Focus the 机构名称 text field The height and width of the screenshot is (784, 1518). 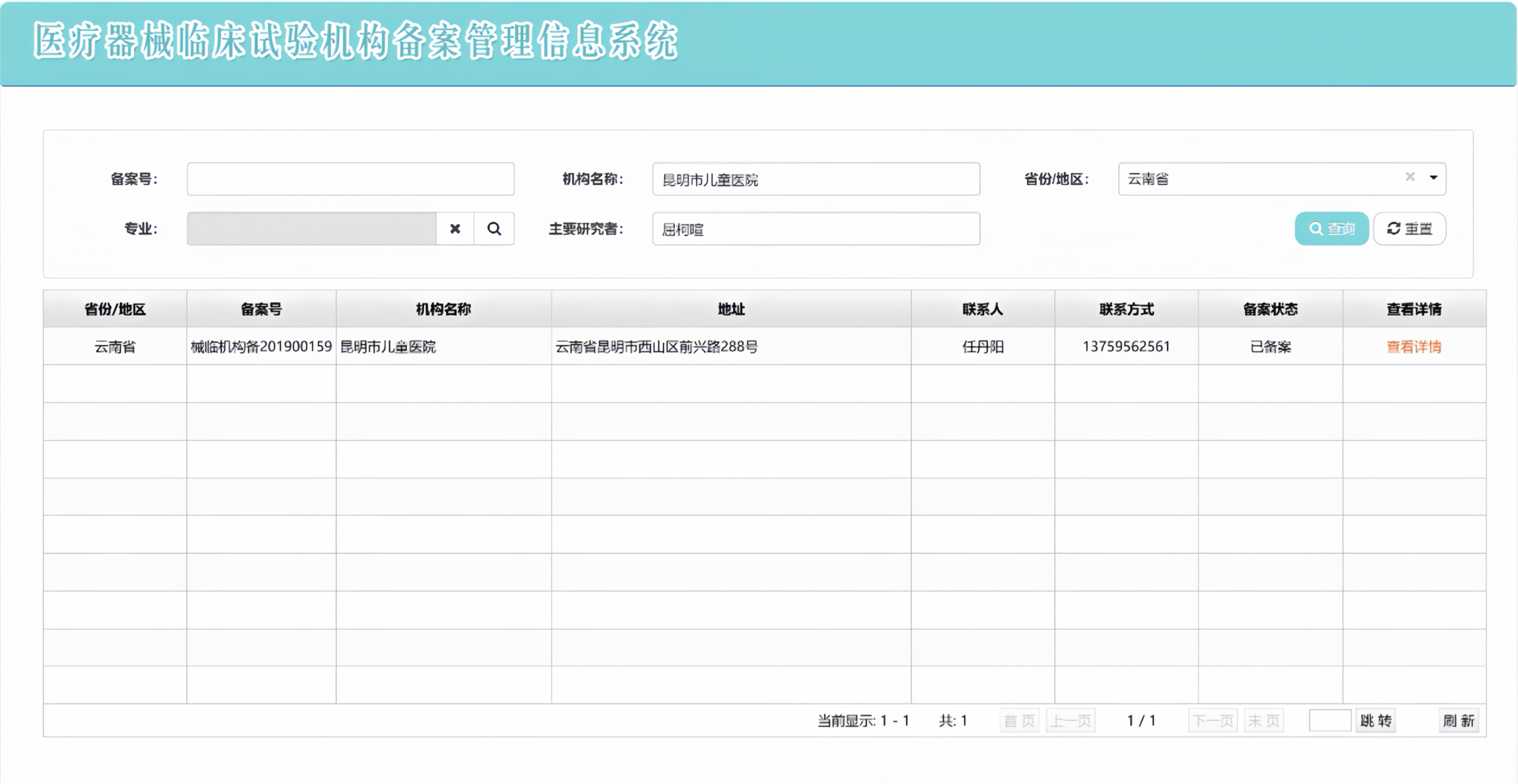click(816, 179)
